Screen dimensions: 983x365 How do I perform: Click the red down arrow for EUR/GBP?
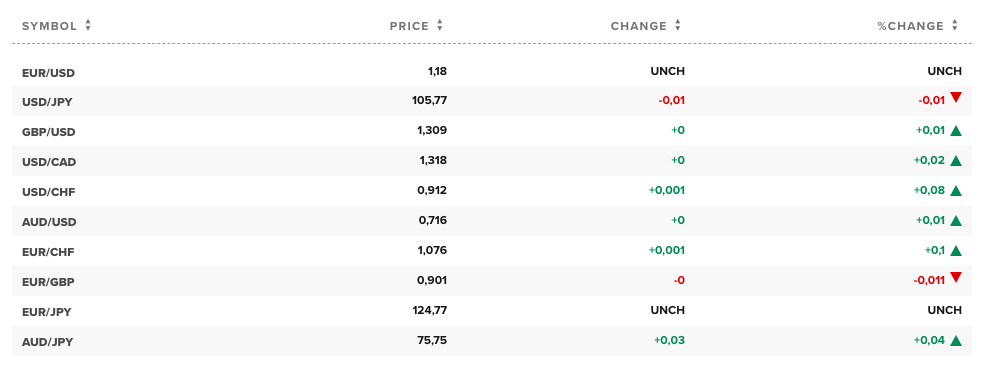pos(956,277)
